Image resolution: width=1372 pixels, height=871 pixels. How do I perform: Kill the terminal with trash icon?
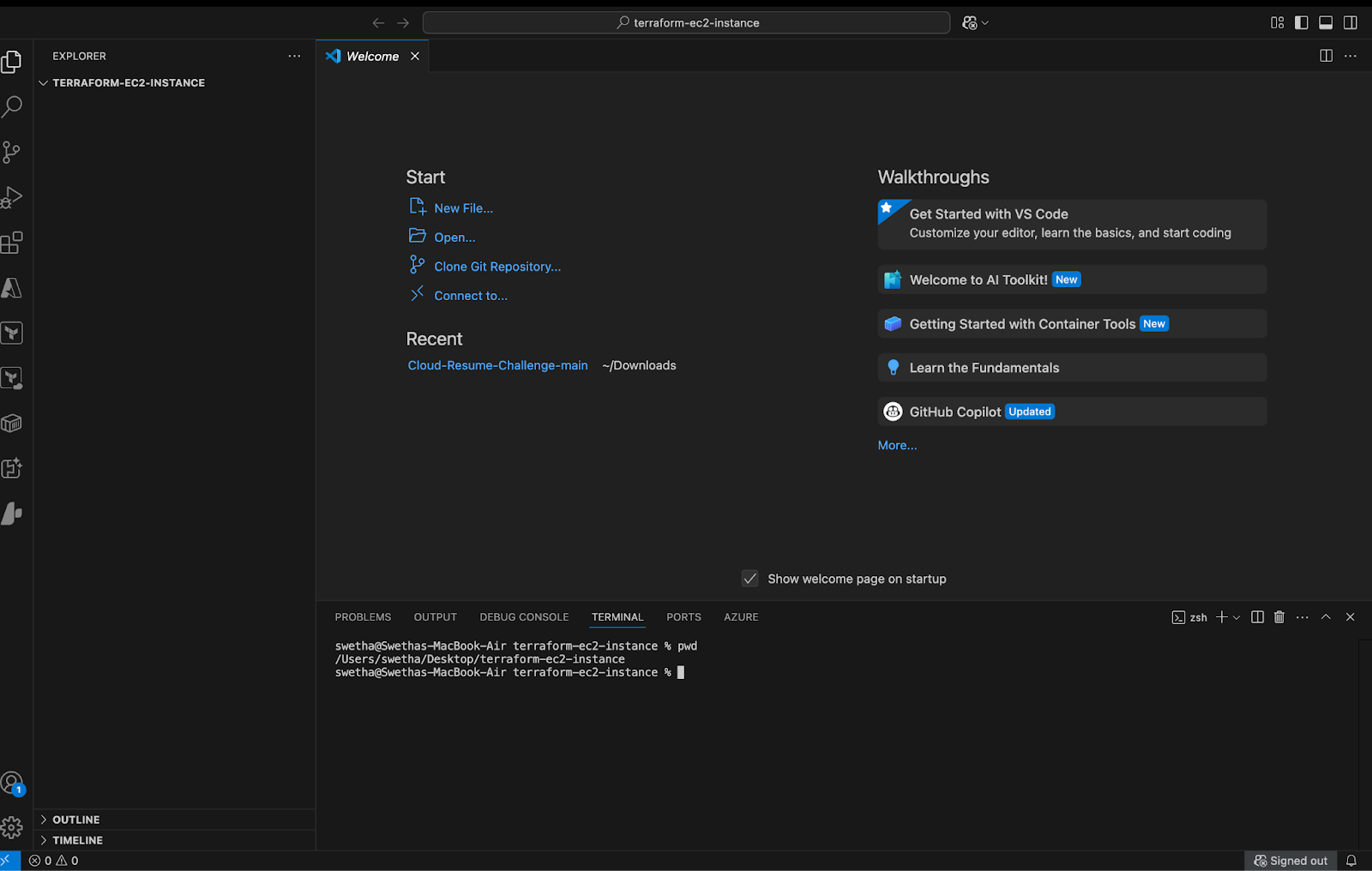pyautogui.click(x=1279, y=617)
